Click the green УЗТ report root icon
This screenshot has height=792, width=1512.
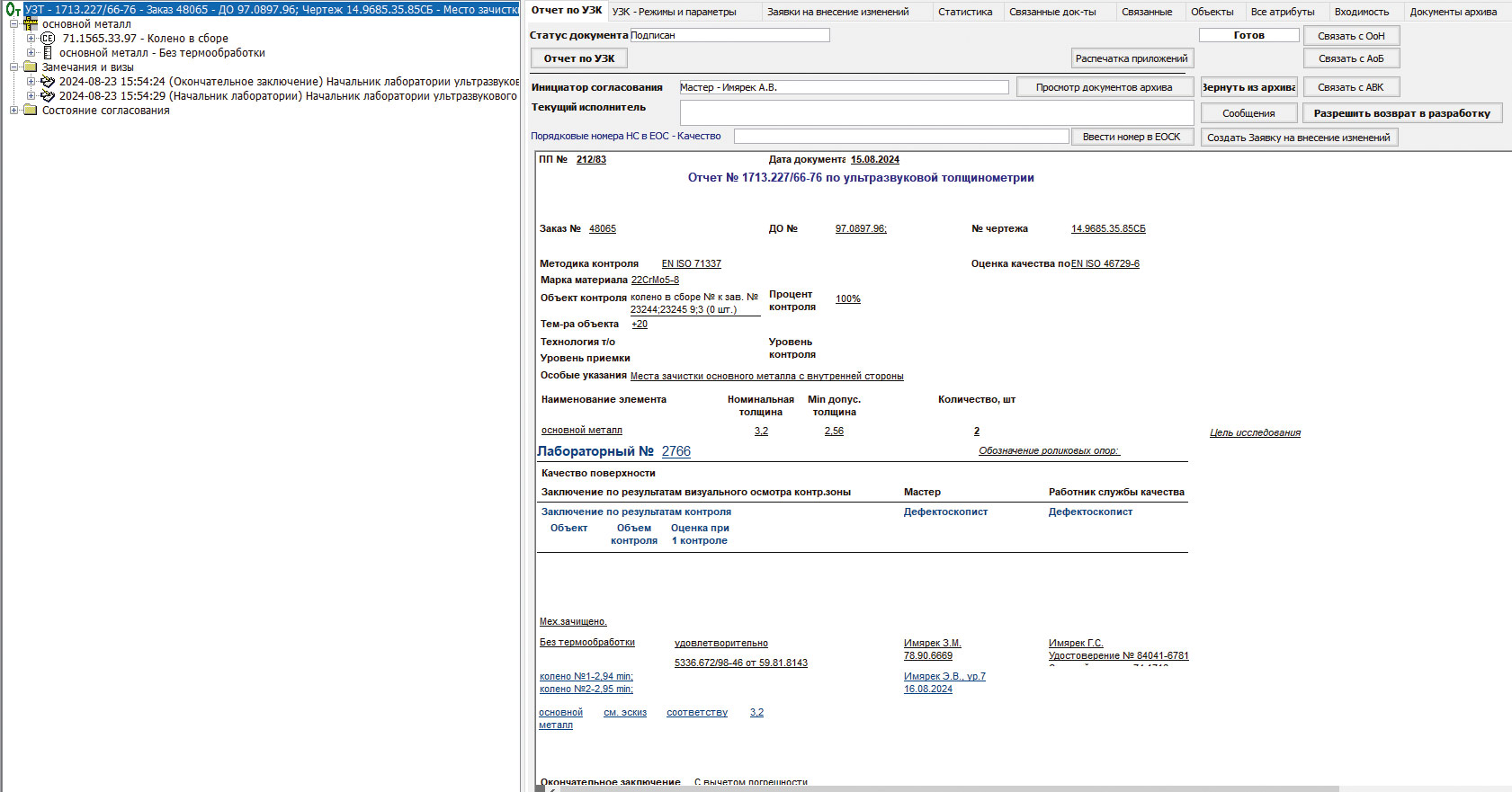[13, 10]
